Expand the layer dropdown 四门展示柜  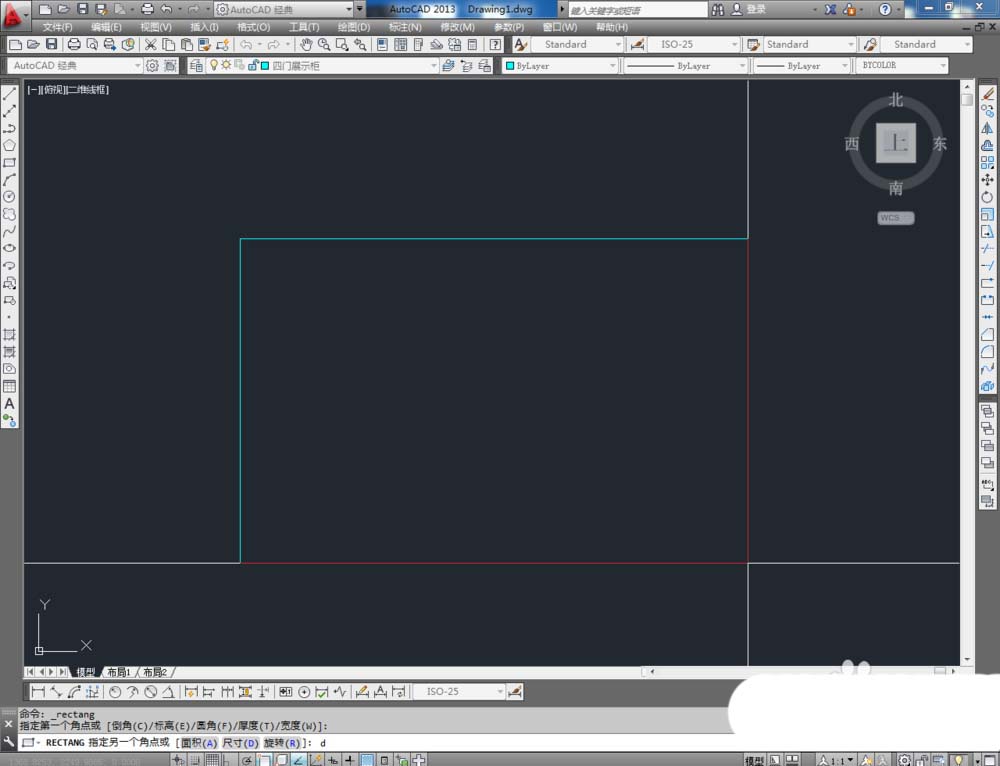(434, 66)
